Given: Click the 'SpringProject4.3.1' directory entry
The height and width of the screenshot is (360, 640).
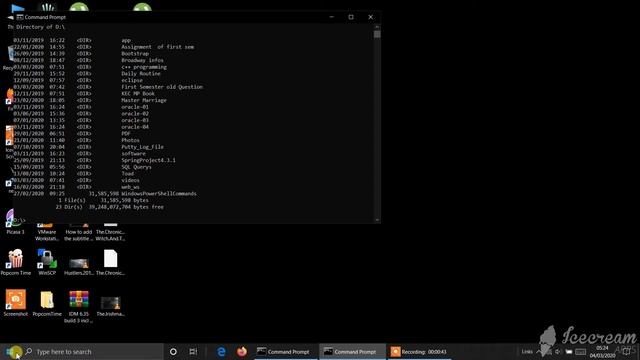Looking at the screenshot, I should [x=148, y=160].
